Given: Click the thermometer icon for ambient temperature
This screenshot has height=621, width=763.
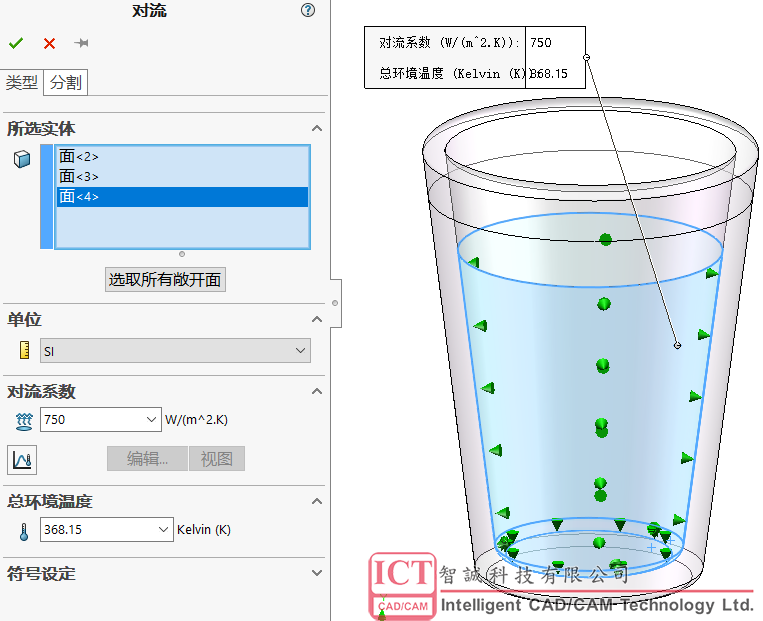Looking at the screenshot, I should [x=24, y=531].
